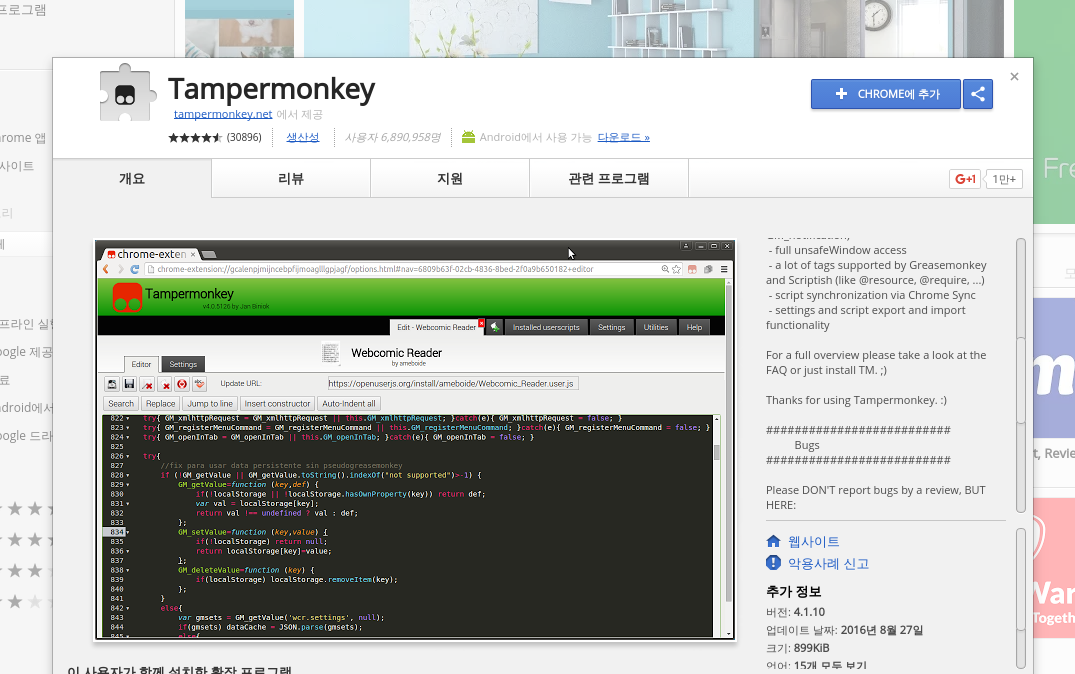
Task: Click the 생산성 category link
Action: pos(302,137)
